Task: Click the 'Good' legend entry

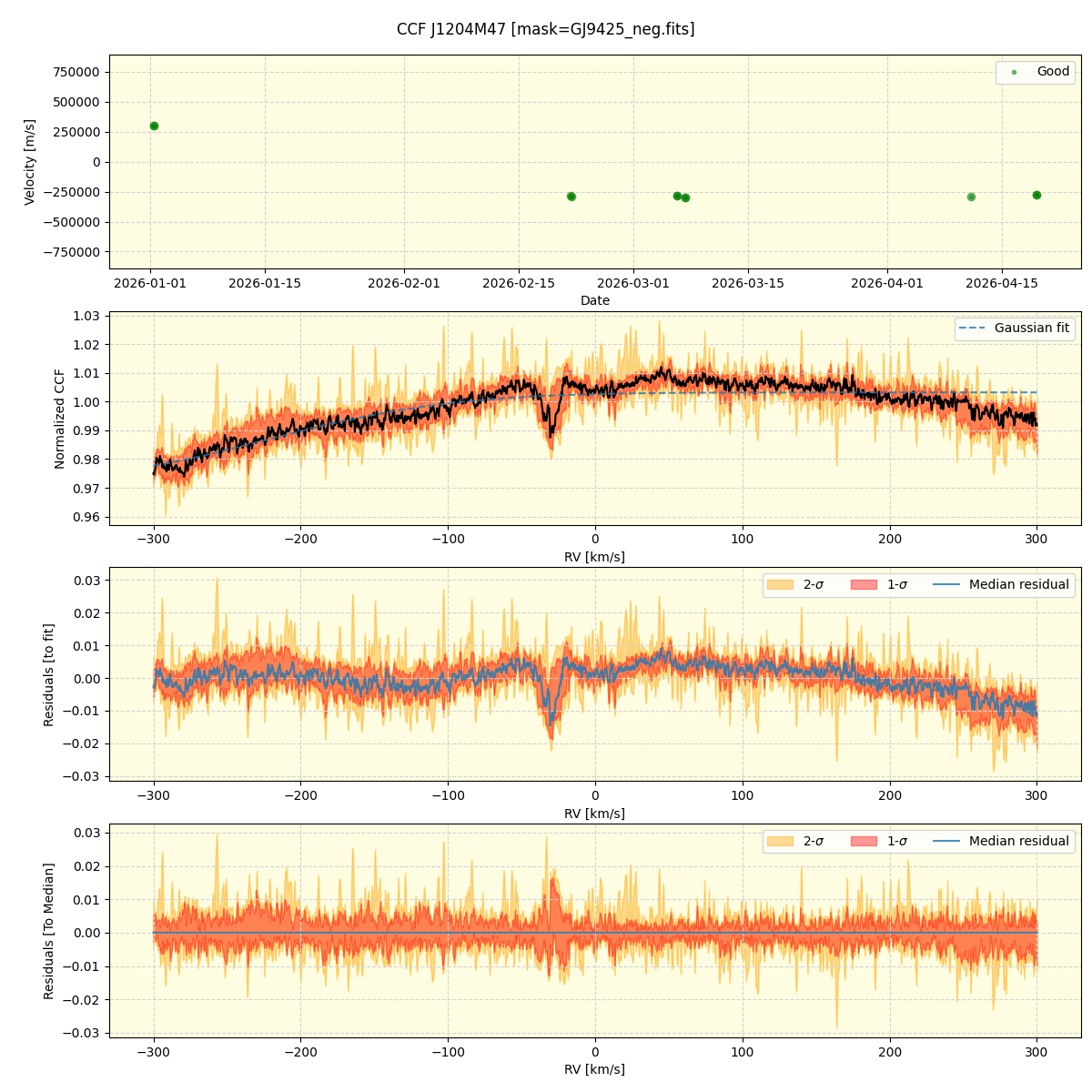Action: pyautogui.click(x=1036, y=72)
